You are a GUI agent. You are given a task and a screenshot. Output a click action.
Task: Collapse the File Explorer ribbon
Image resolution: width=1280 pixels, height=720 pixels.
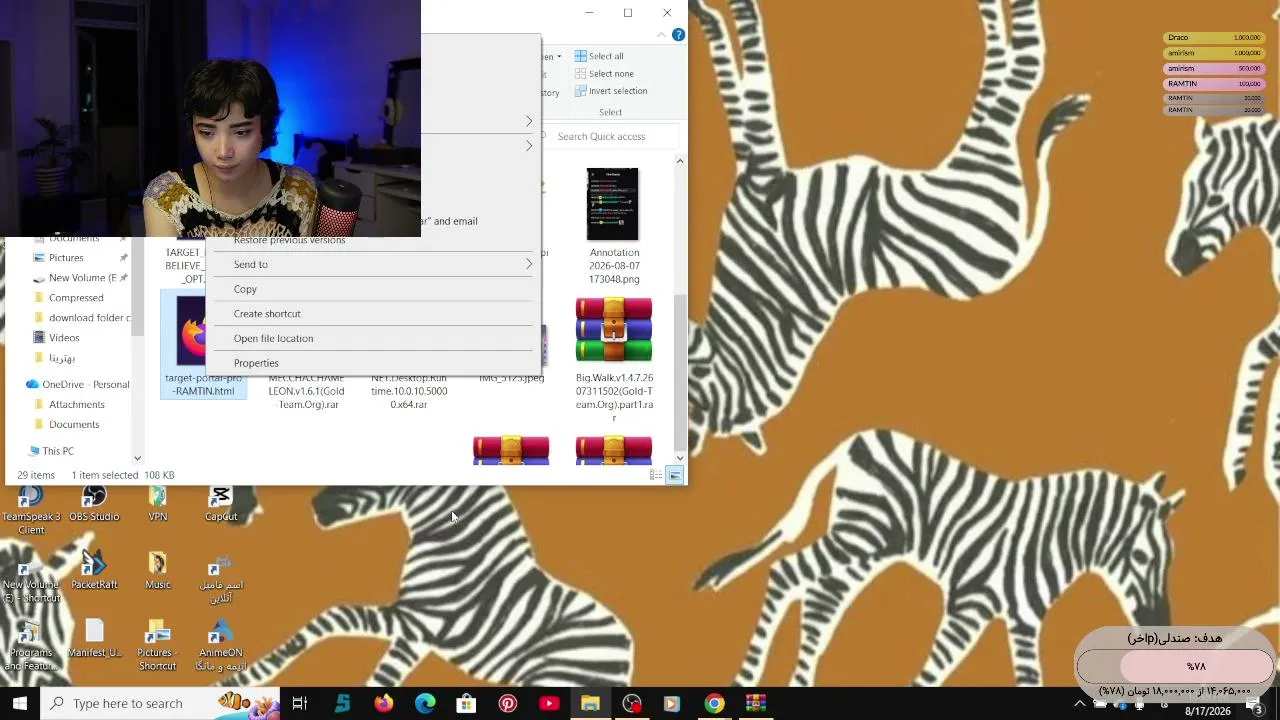(x=661, y=35)
